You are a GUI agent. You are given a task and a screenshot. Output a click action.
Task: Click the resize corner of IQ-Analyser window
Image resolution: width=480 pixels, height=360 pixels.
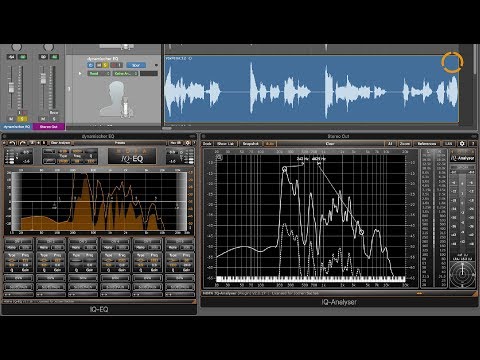475,293
